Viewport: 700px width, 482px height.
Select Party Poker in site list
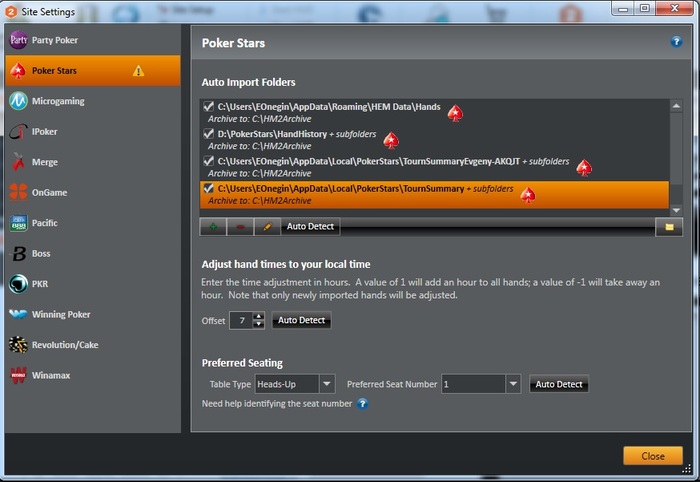92,40
